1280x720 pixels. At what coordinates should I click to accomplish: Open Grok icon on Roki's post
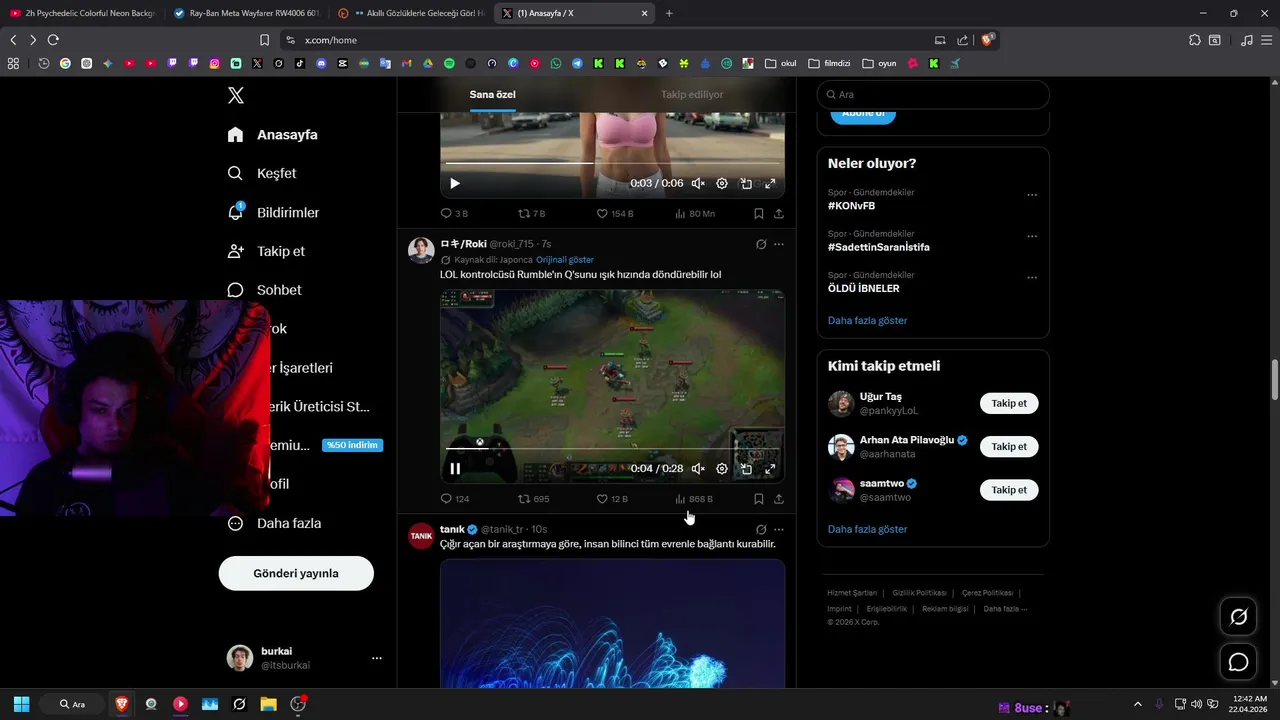pyautogui.click(x=761, y=244)
